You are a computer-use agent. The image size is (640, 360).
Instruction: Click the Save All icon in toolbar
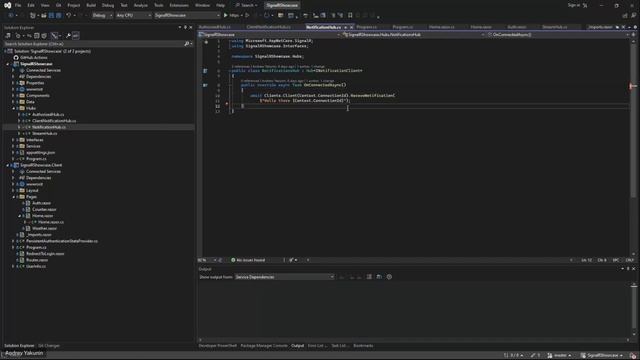pos(59,16)
